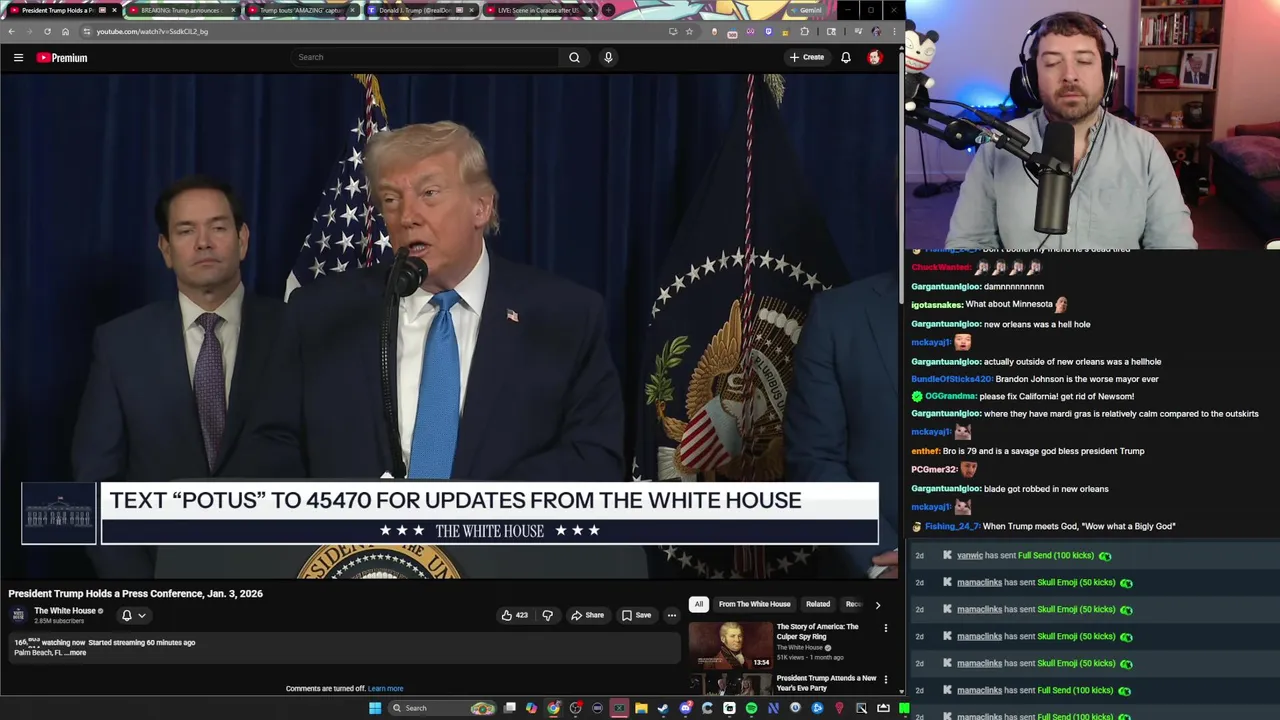Open options for Culper Spy Ring video
Viewport: 1280px width, 720px height.
pyautogui.click(x=885, y=628)
